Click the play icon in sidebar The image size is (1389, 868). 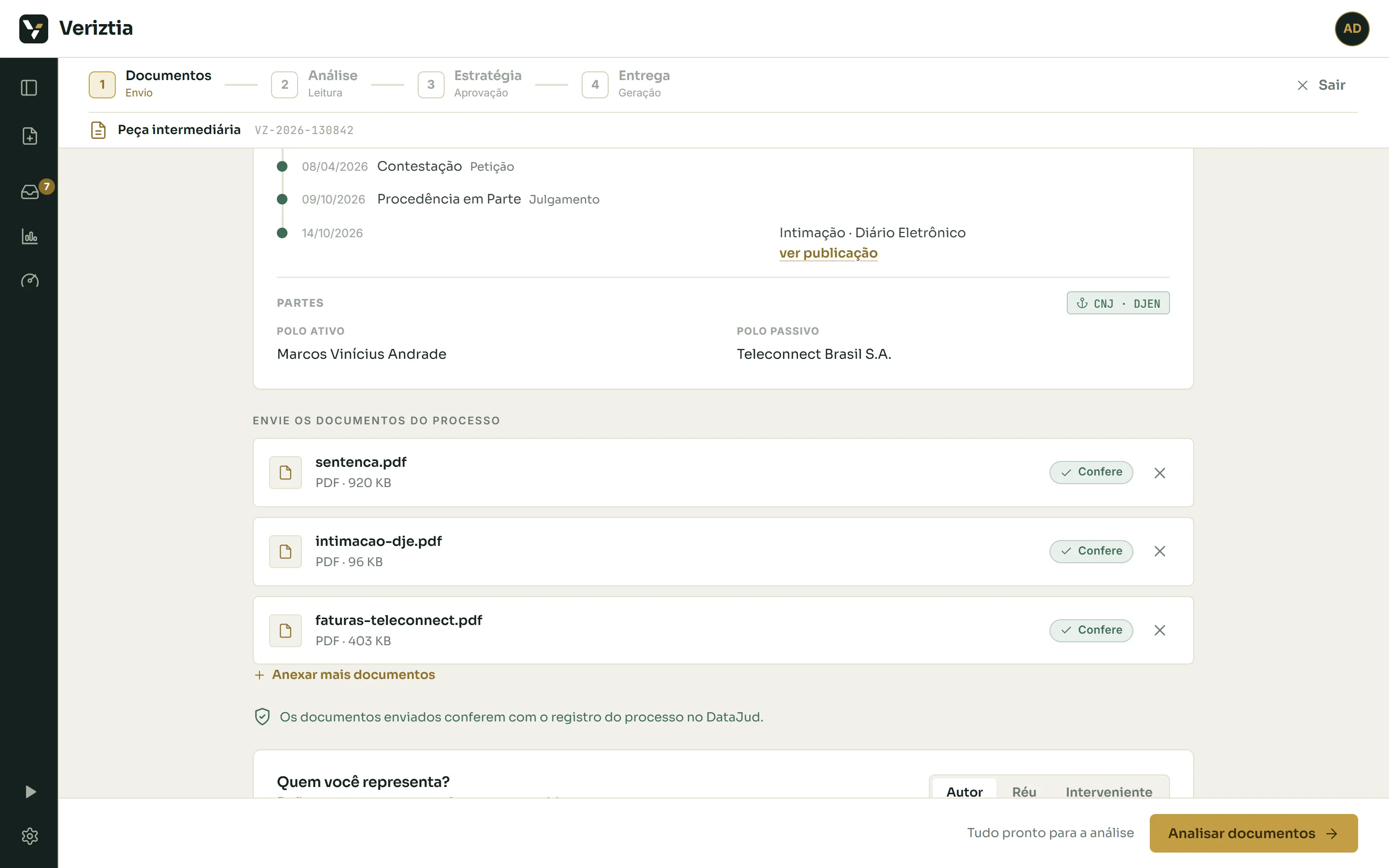(x=30, y=792)
